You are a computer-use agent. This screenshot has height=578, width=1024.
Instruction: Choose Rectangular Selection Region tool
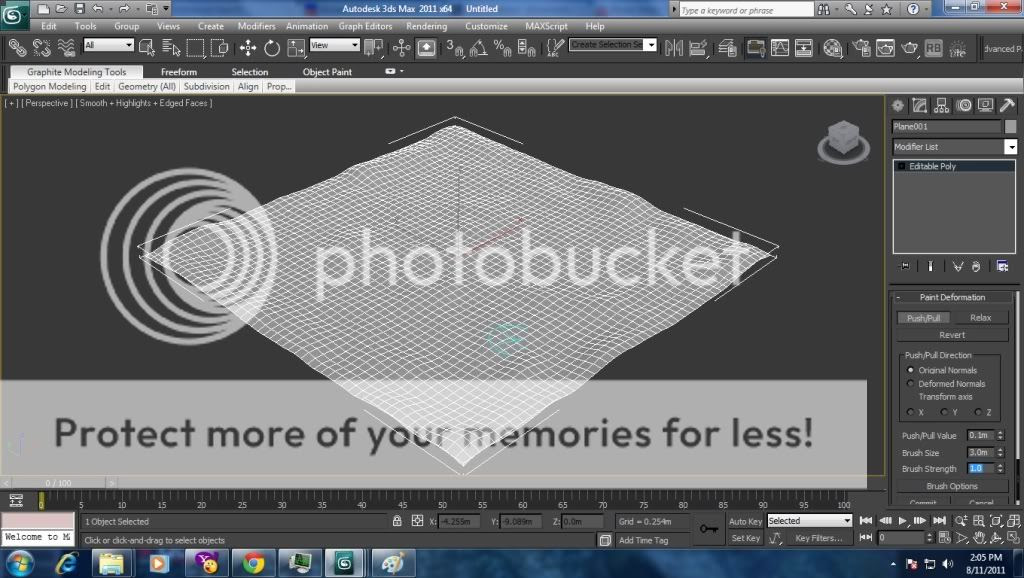(x=195, y=48)
